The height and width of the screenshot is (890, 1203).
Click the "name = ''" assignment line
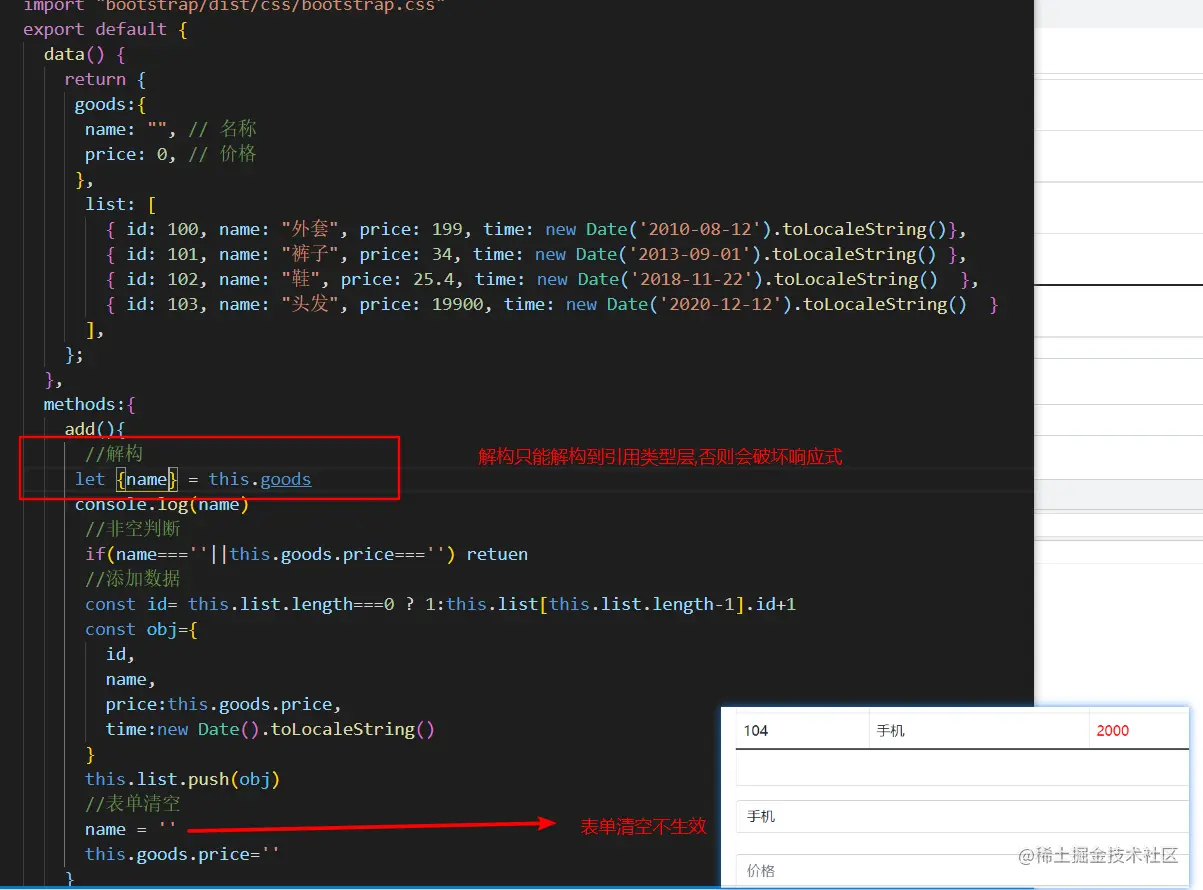point(131,829)
